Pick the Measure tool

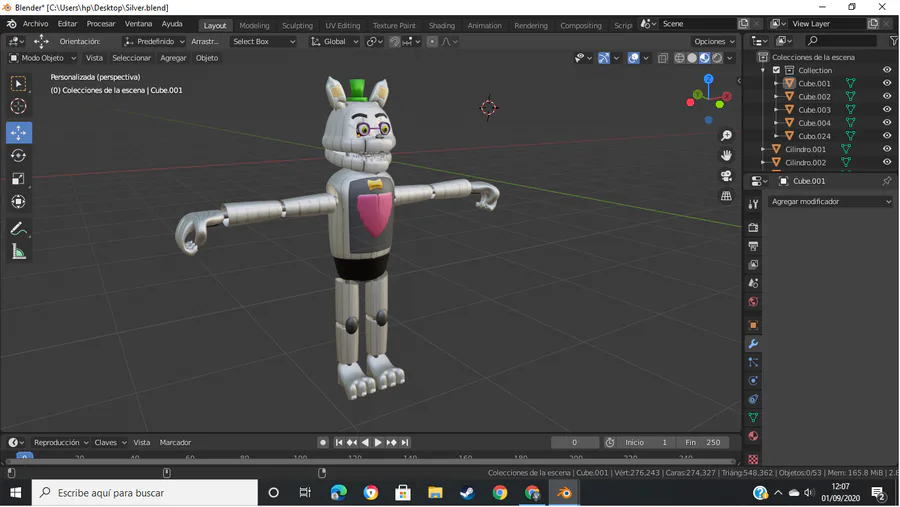coord(18,251)
